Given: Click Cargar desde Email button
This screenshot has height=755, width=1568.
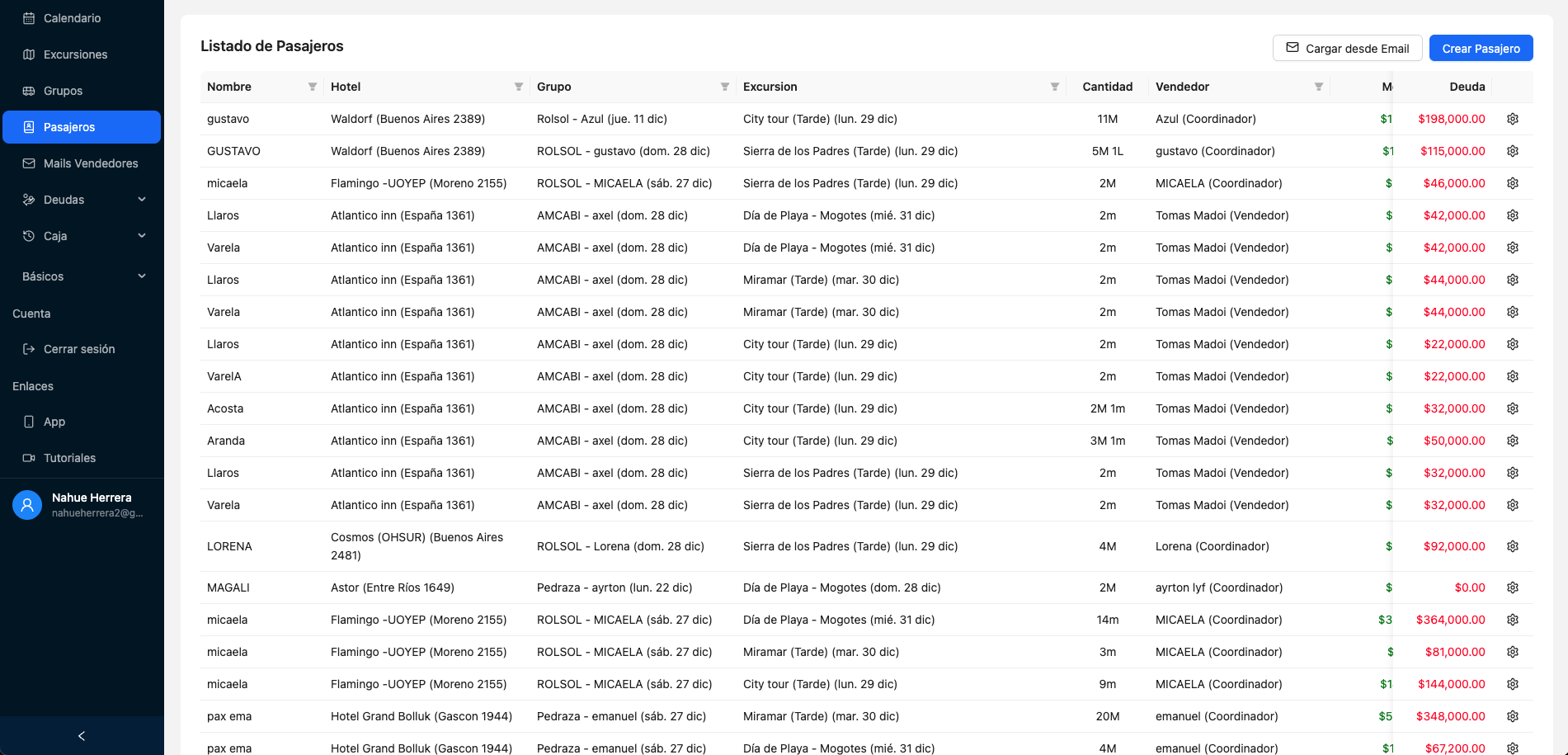Looking at the screenshot, I should (1347, 49).
